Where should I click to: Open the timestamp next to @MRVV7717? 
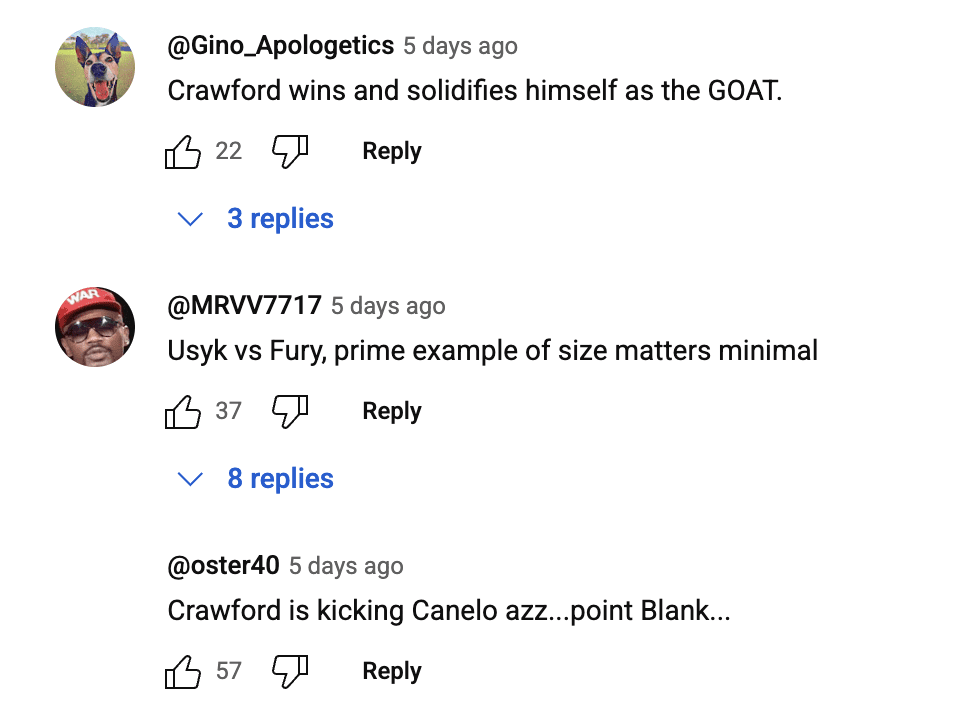point(388,307)
